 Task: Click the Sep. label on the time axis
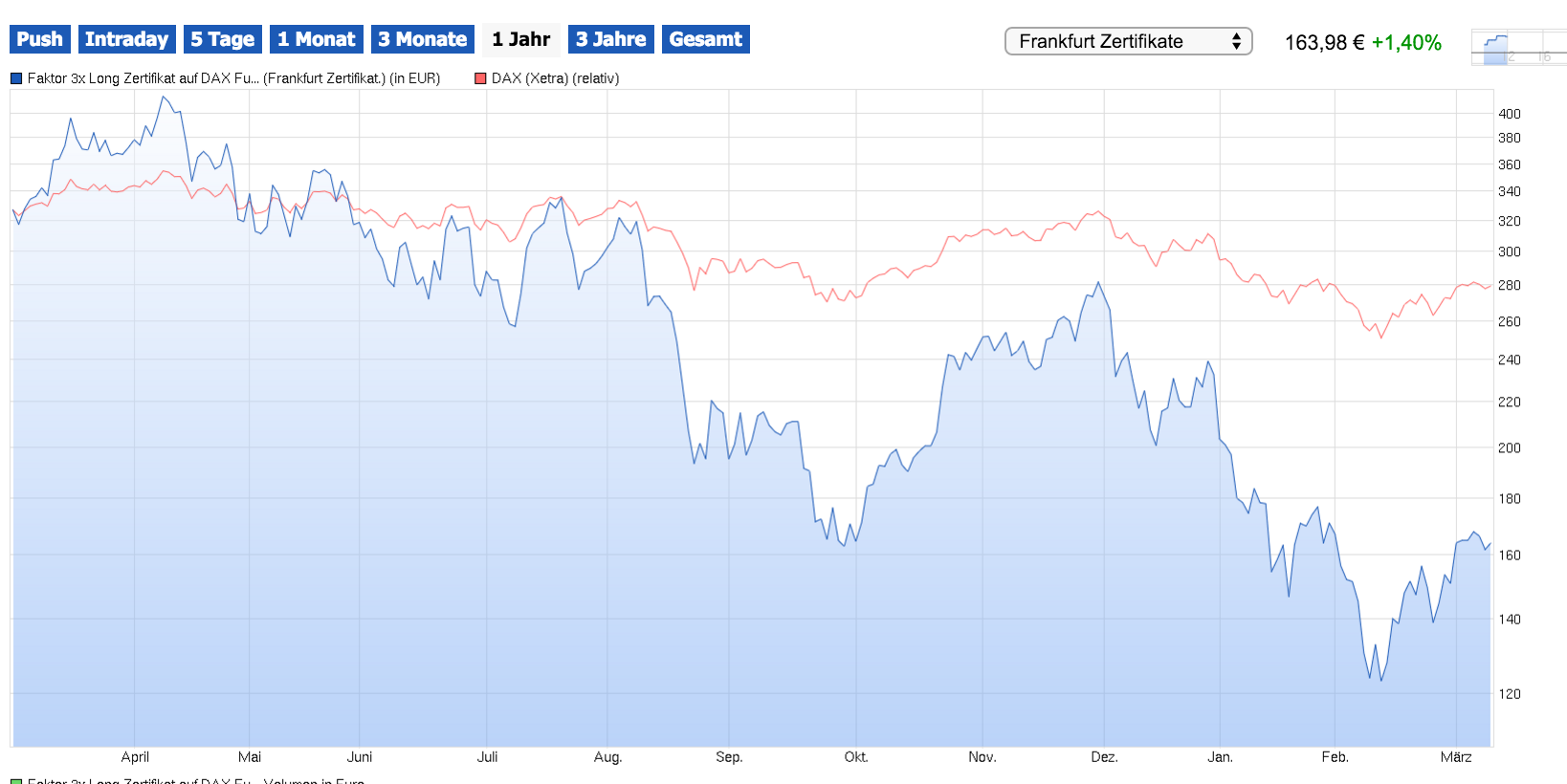[x=729, y=757]
